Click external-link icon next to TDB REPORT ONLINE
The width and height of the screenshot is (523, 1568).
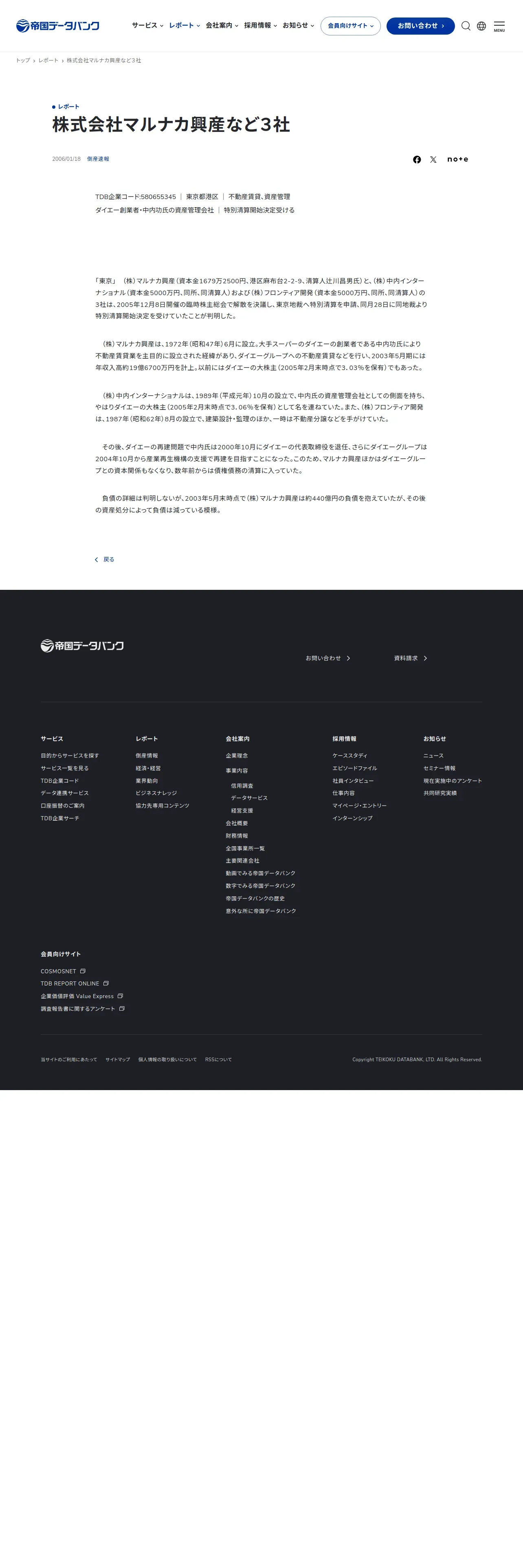106,983
